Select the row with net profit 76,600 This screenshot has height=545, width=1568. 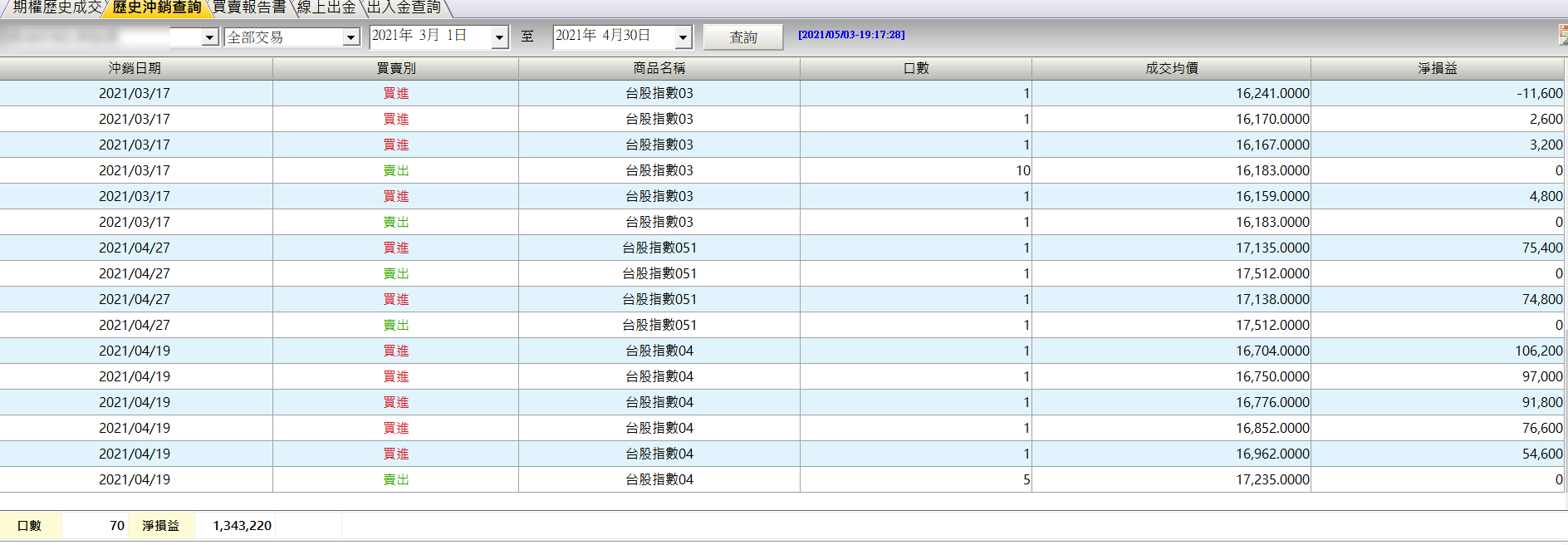[782, 428]
